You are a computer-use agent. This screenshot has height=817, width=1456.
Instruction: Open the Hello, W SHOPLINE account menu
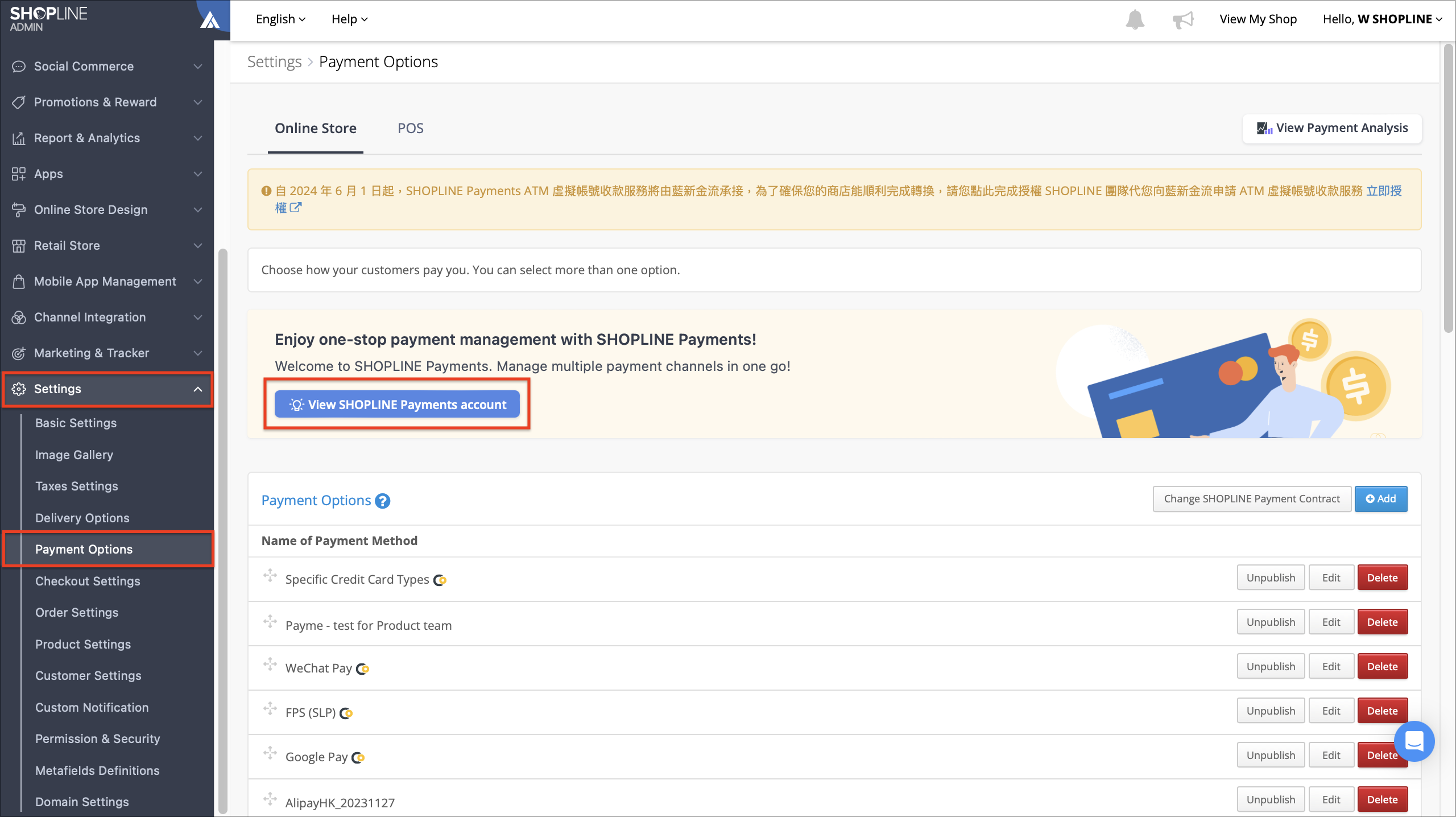1383,19
